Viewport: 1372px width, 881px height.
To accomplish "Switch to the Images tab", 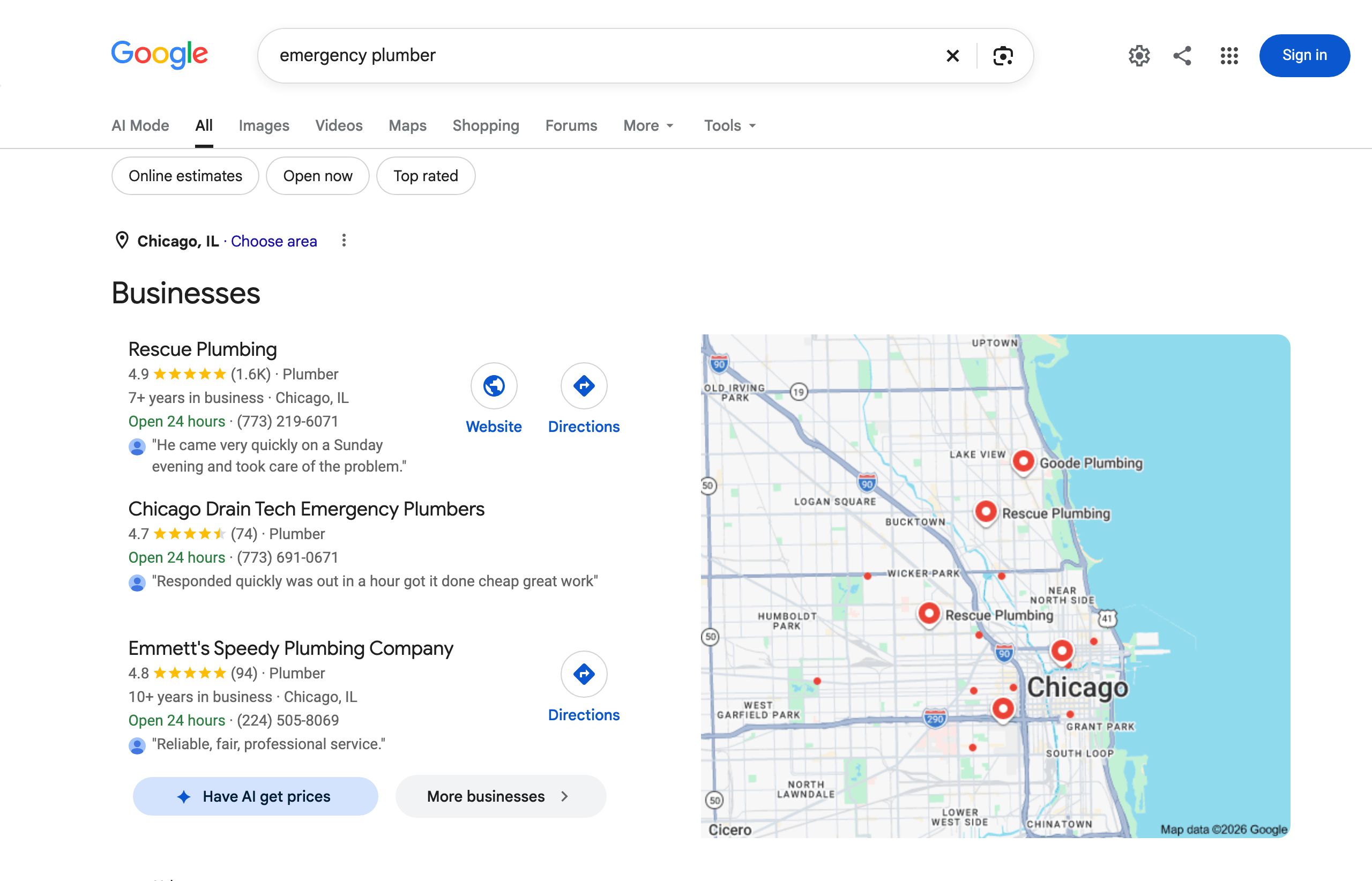I will pyautogui.click(x=264, y=125).
